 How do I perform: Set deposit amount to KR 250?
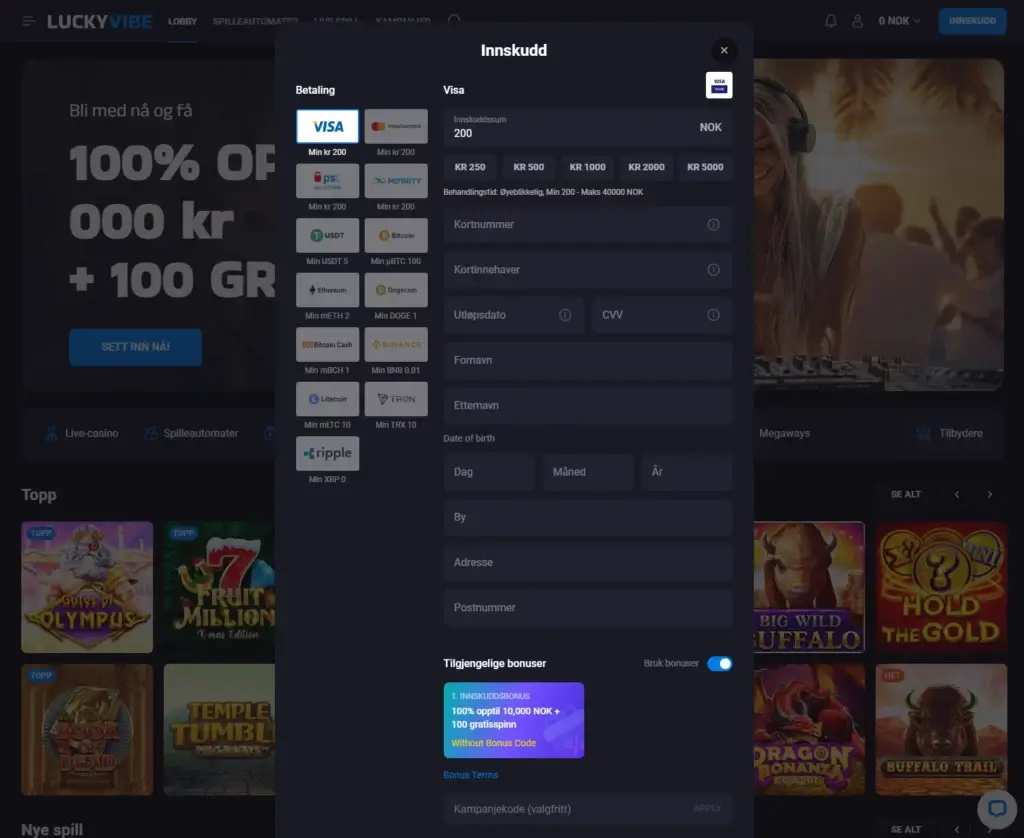click(x=470, y=167)
